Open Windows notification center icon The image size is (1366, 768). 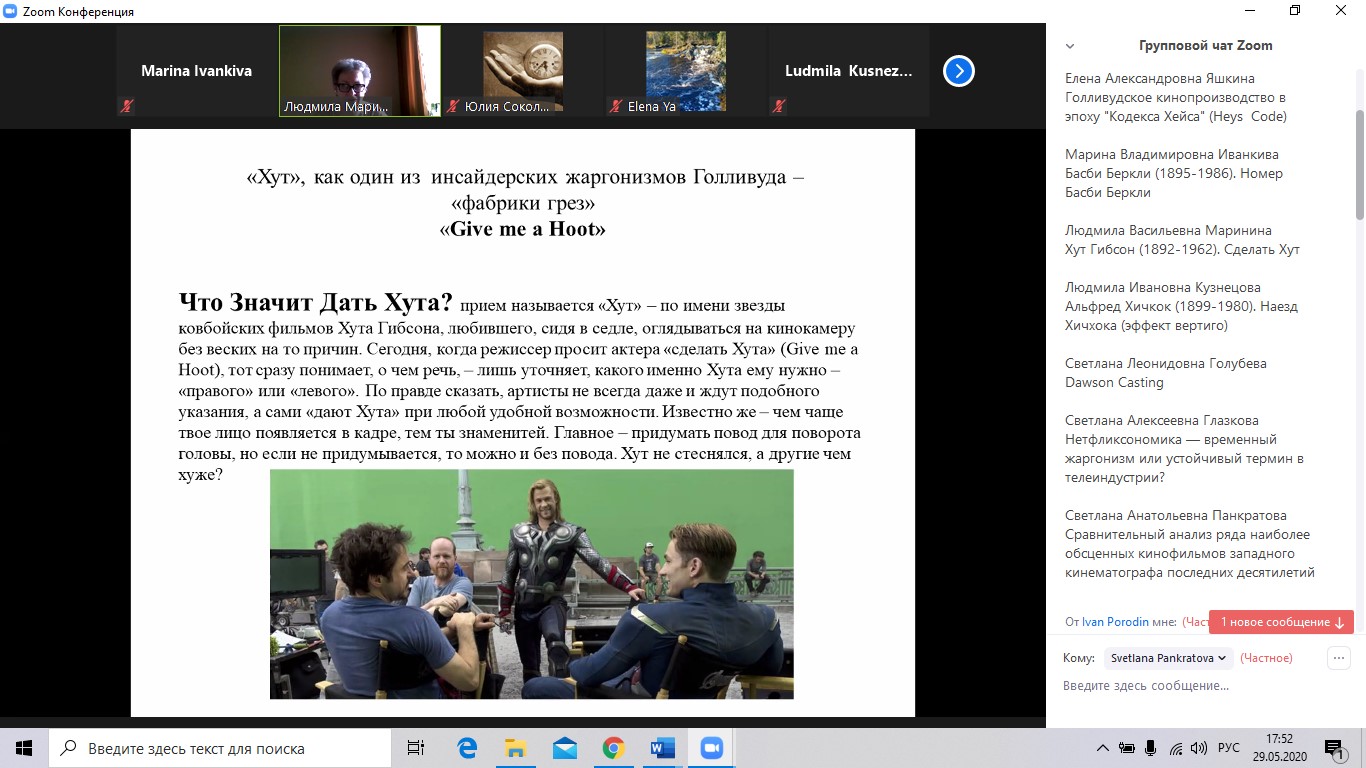pyautogui.click(x=1336, y=748)
